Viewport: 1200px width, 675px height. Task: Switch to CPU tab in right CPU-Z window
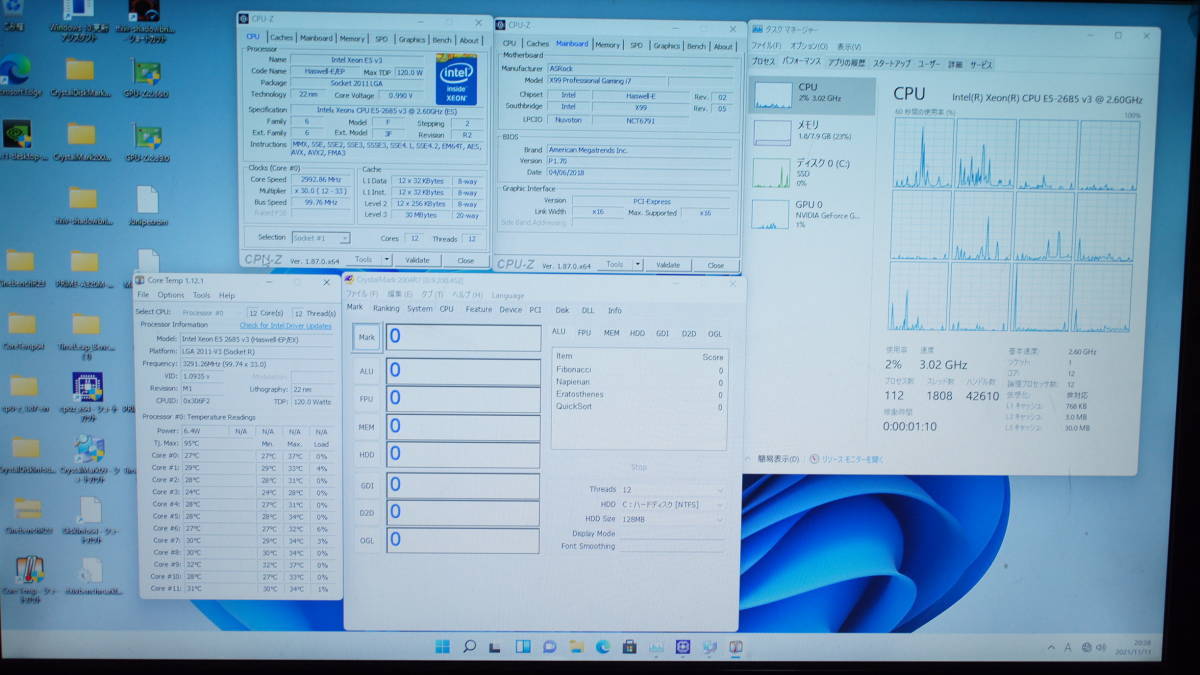510,44
